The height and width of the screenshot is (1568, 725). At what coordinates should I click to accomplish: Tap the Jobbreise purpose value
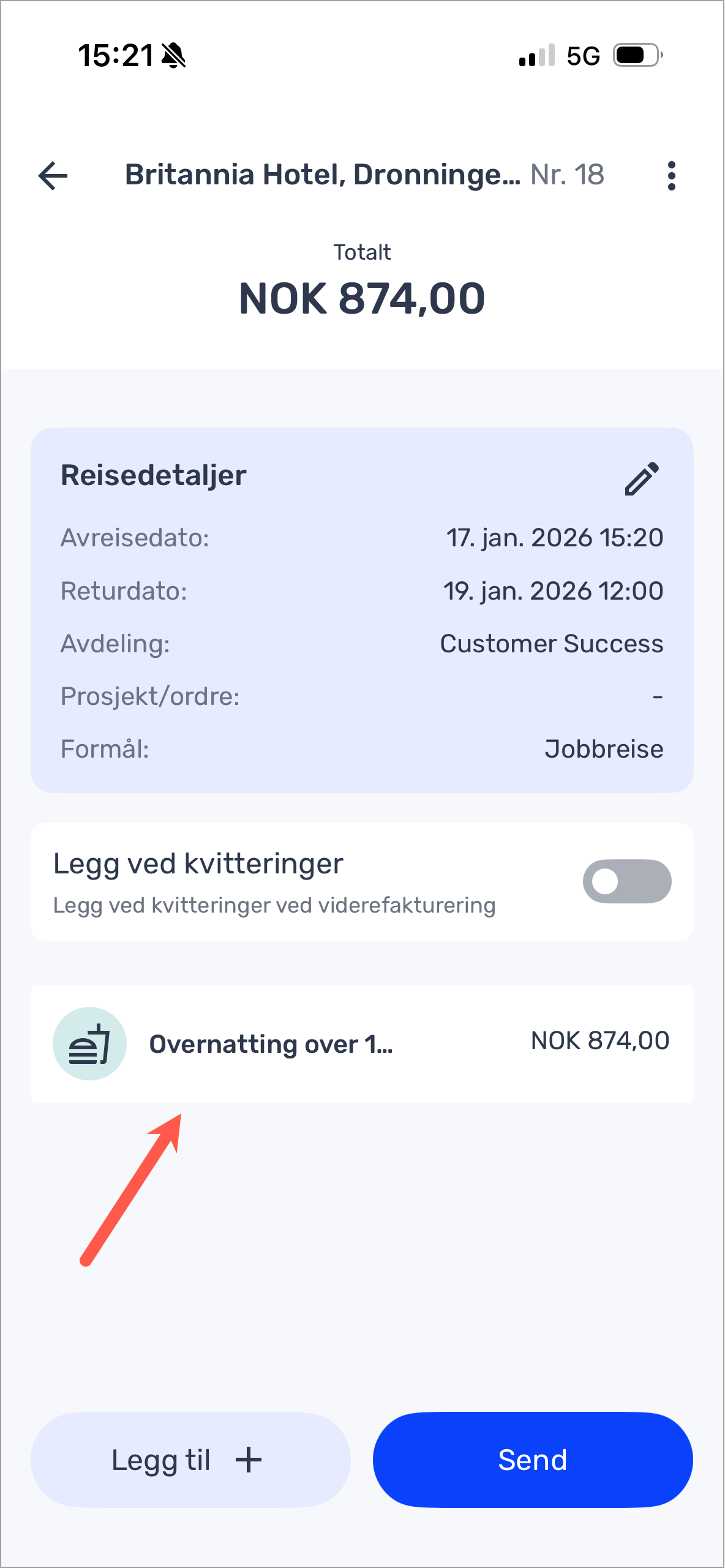click(x=604, y=749)
